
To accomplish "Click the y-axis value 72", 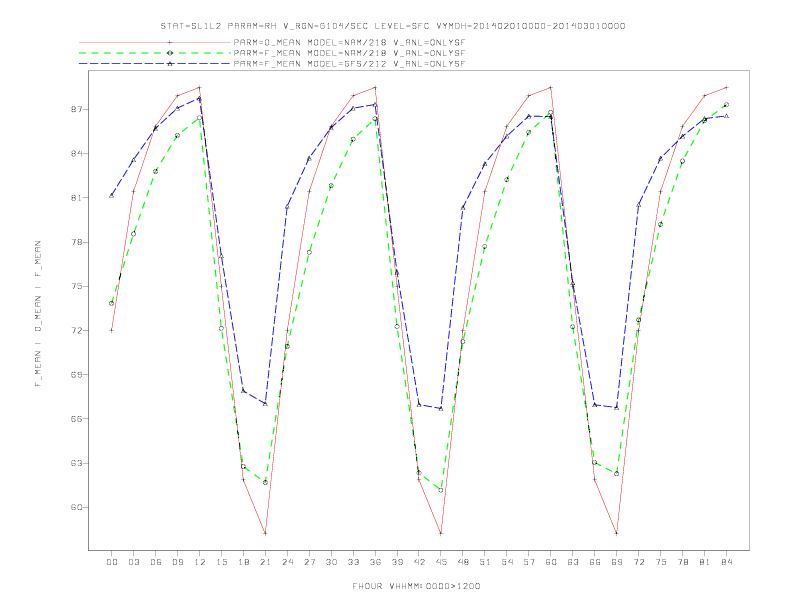I will point(76,330).
